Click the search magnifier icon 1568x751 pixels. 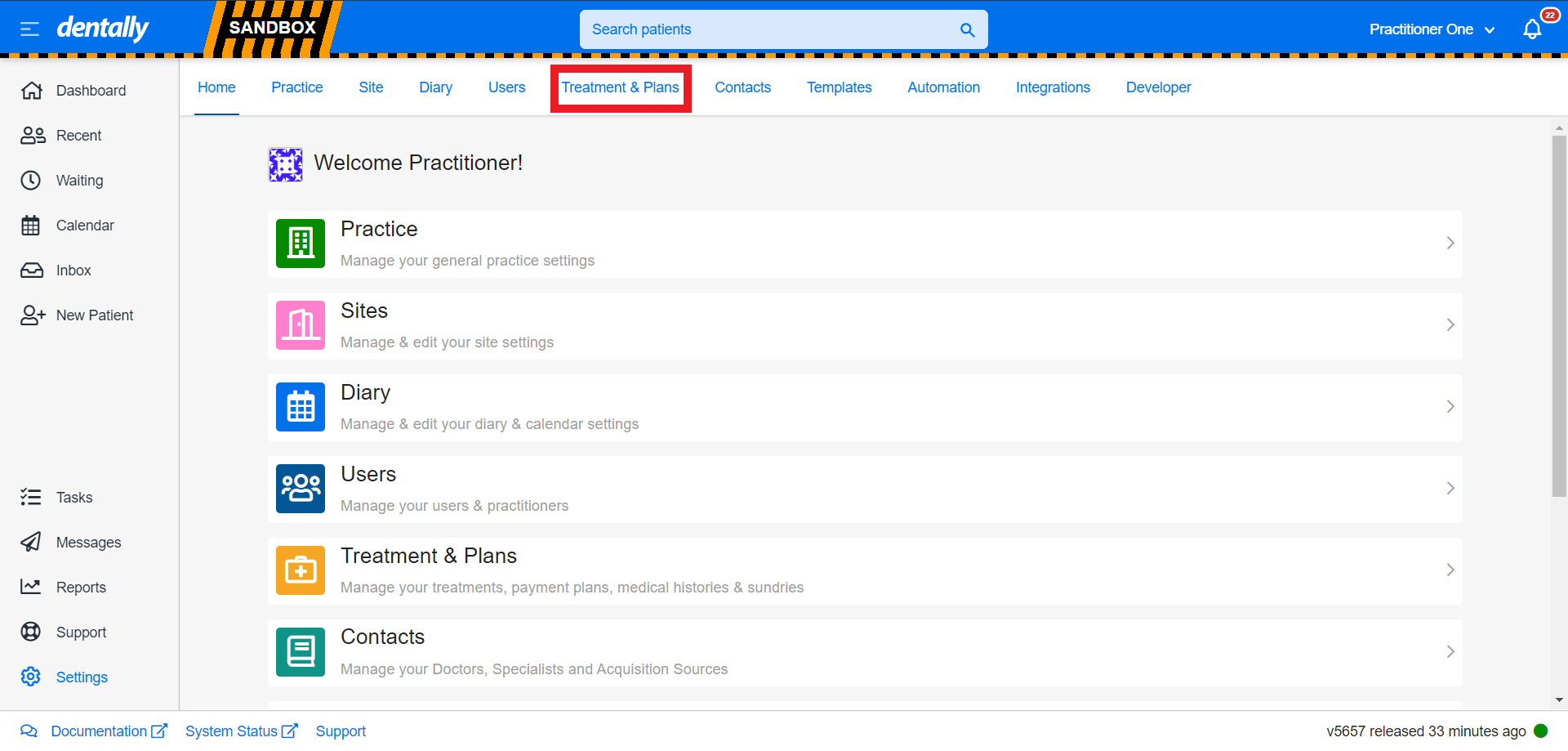point(967,30)
